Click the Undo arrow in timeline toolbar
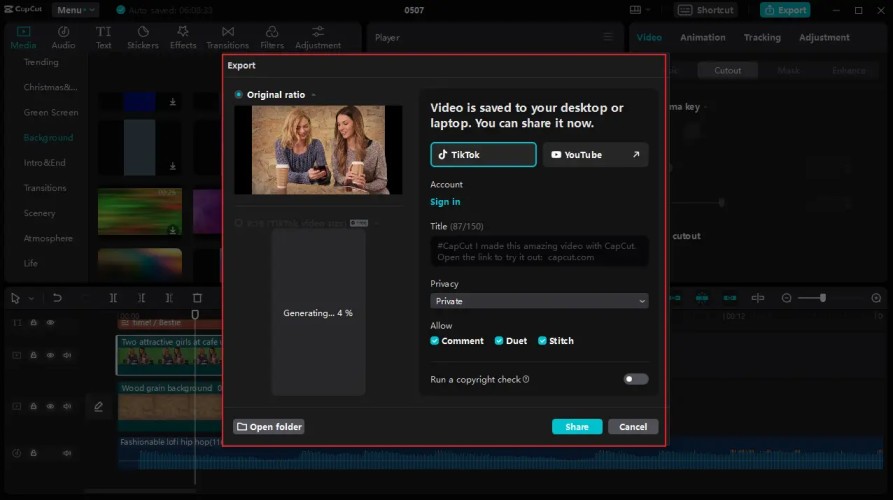893x500 pixels. coord(57,298)
